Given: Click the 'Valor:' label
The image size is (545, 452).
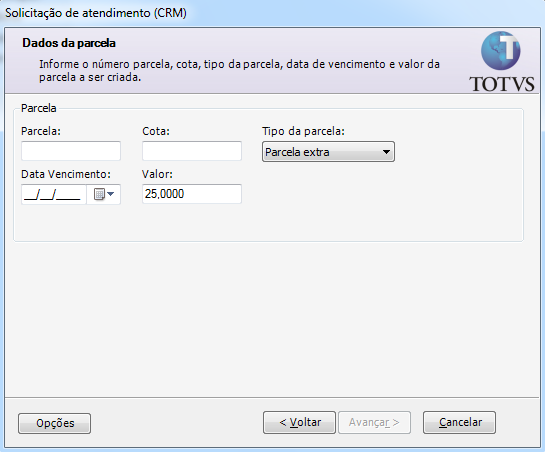Looking at the screenshot, I should tap(157, 174).
